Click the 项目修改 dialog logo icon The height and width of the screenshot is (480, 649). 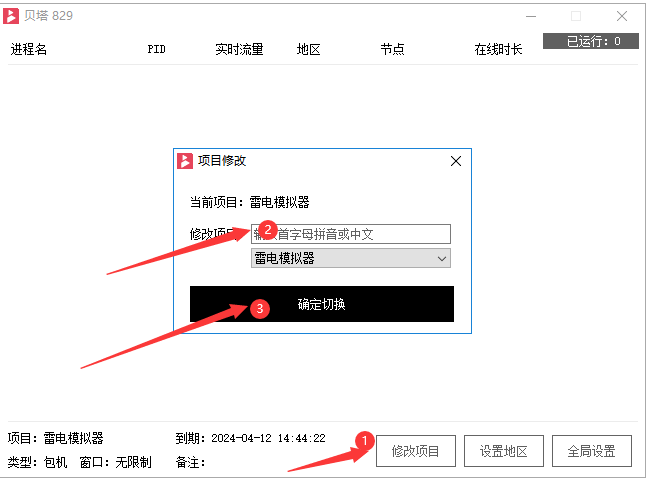(x=185, y=161)
